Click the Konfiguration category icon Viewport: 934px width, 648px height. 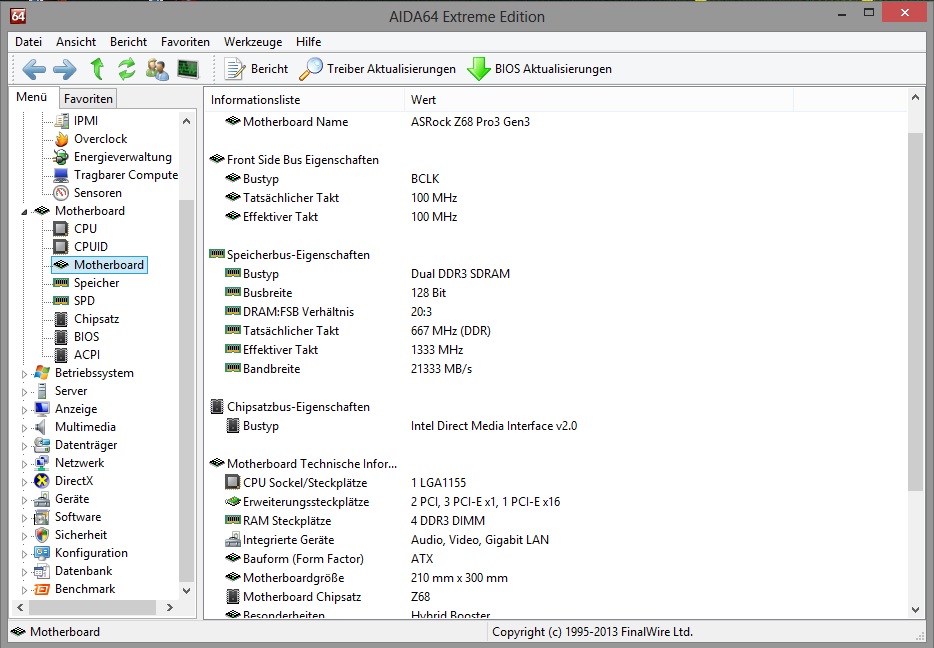pyautogui.click(x=42, y=553)
